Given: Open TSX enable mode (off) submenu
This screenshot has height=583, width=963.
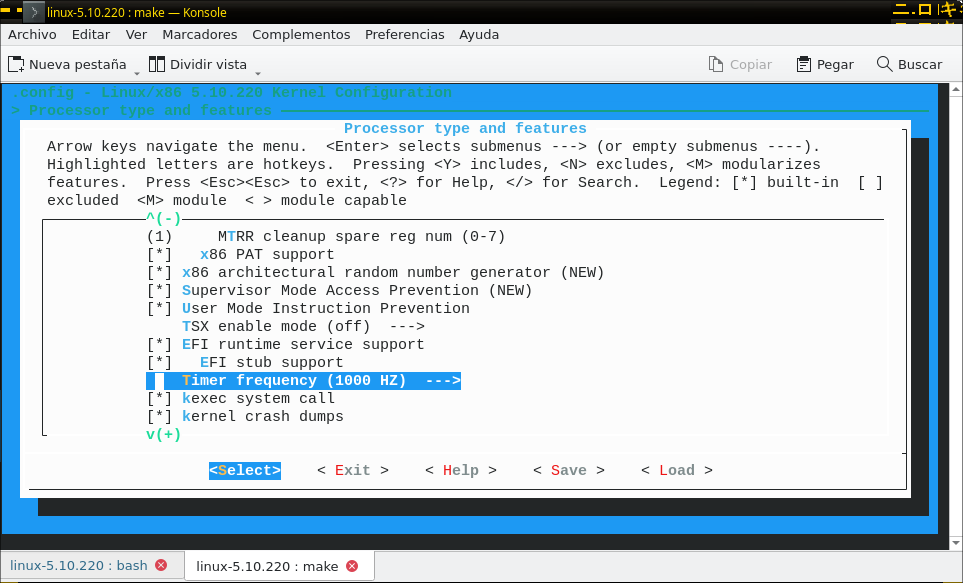Looking at the screenshot, I should click(x=303, y=326).
